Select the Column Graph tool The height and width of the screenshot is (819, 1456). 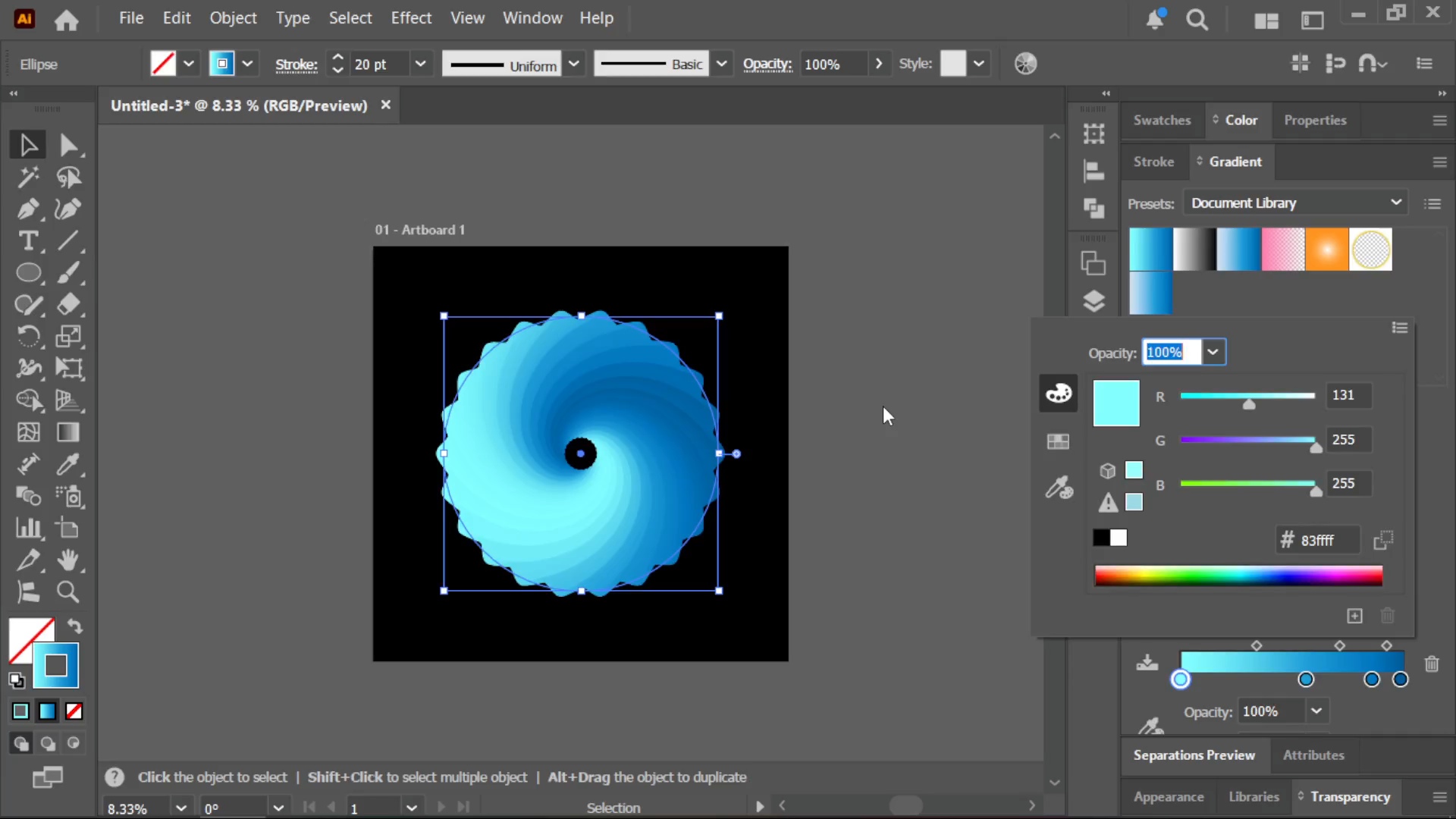click(x=28, y=528)
